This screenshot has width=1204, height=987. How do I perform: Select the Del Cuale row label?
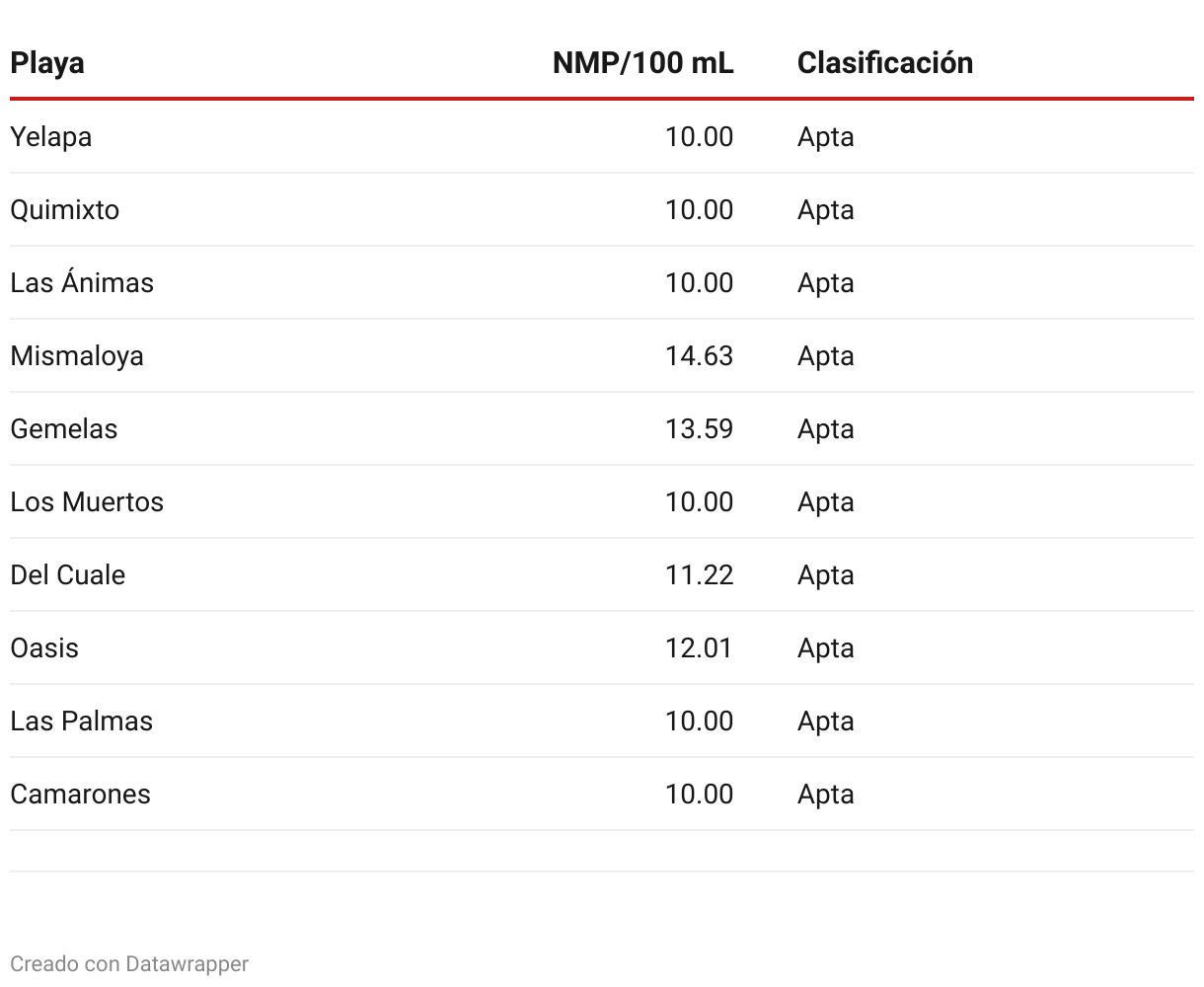(x=68, y=575)
